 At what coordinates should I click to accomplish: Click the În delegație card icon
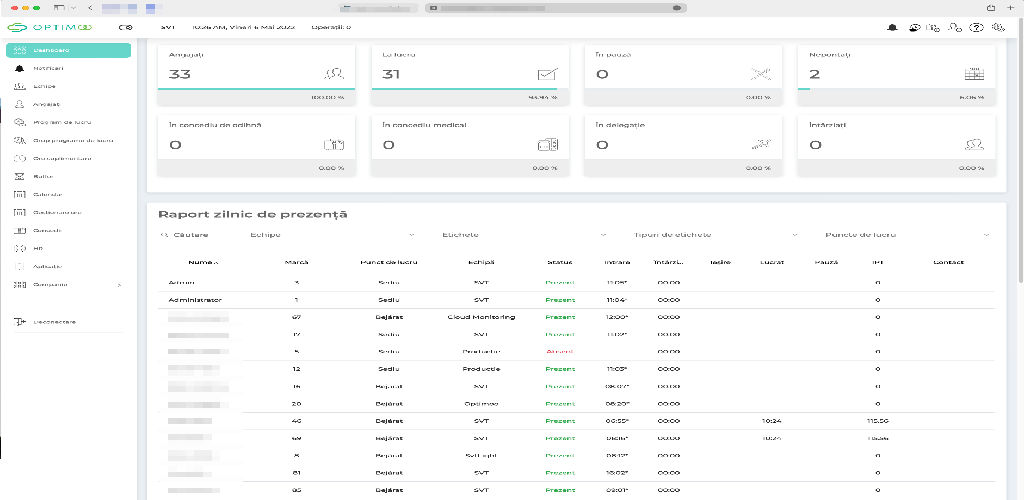tap(760, 145)
